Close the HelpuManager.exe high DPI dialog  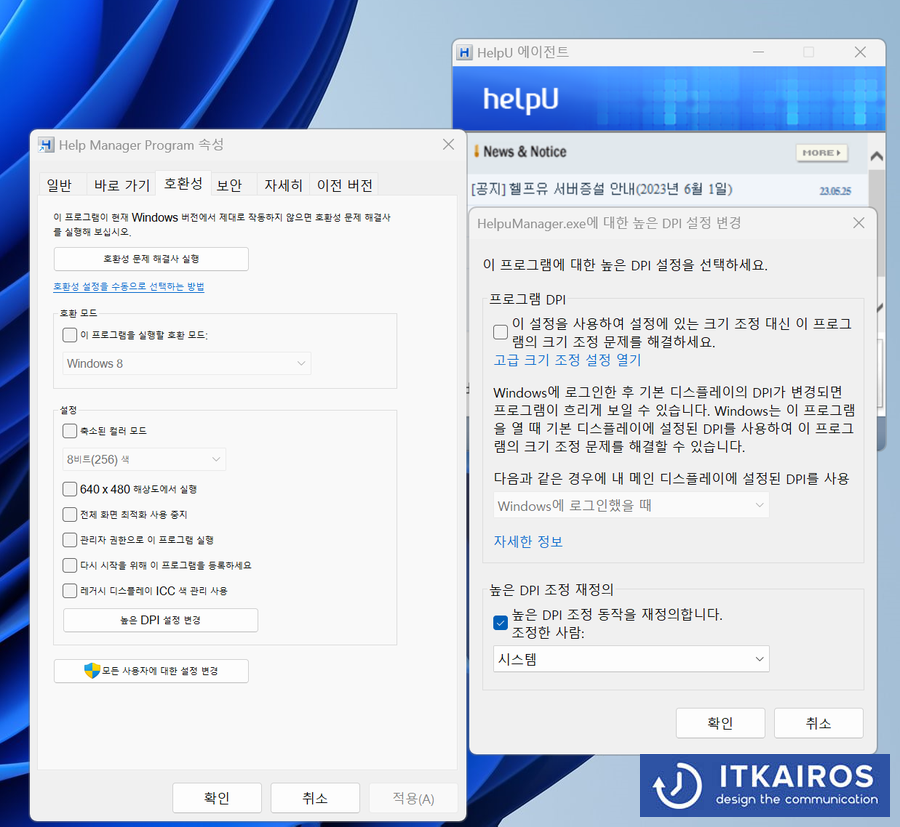859,223
